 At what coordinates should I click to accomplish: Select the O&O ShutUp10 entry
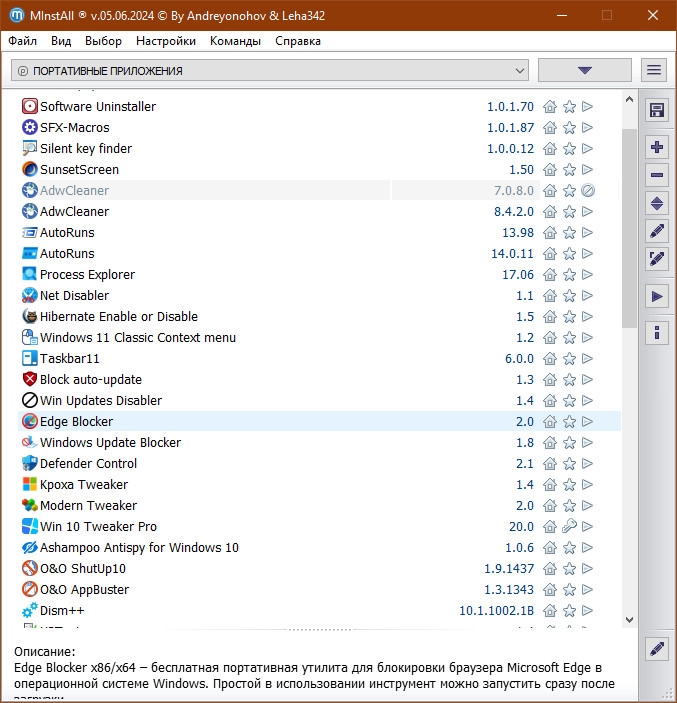[x=319, y=568]
